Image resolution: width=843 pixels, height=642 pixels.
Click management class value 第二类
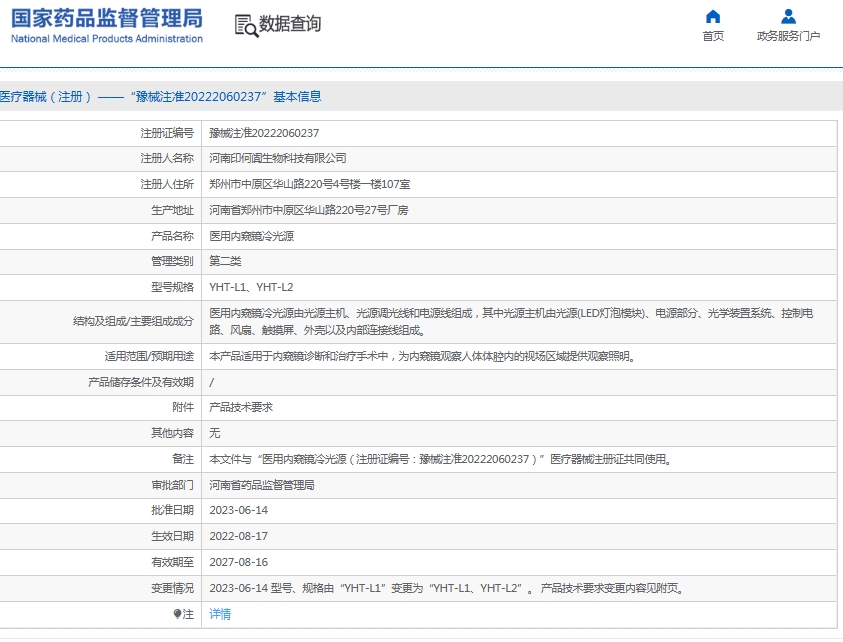pyautogui.click(x=225, y=261)
